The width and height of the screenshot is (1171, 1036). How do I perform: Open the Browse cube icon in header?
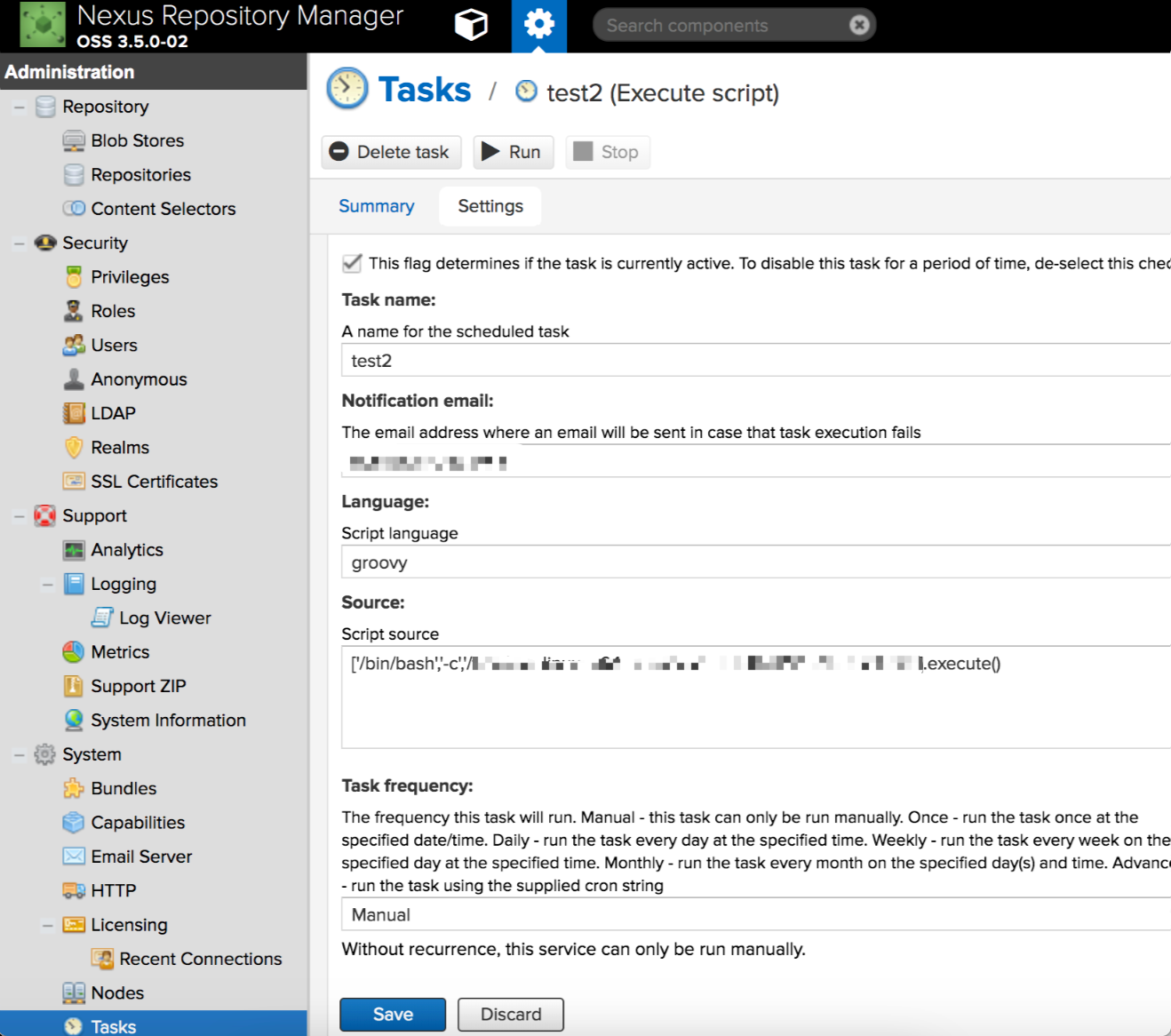471,25
